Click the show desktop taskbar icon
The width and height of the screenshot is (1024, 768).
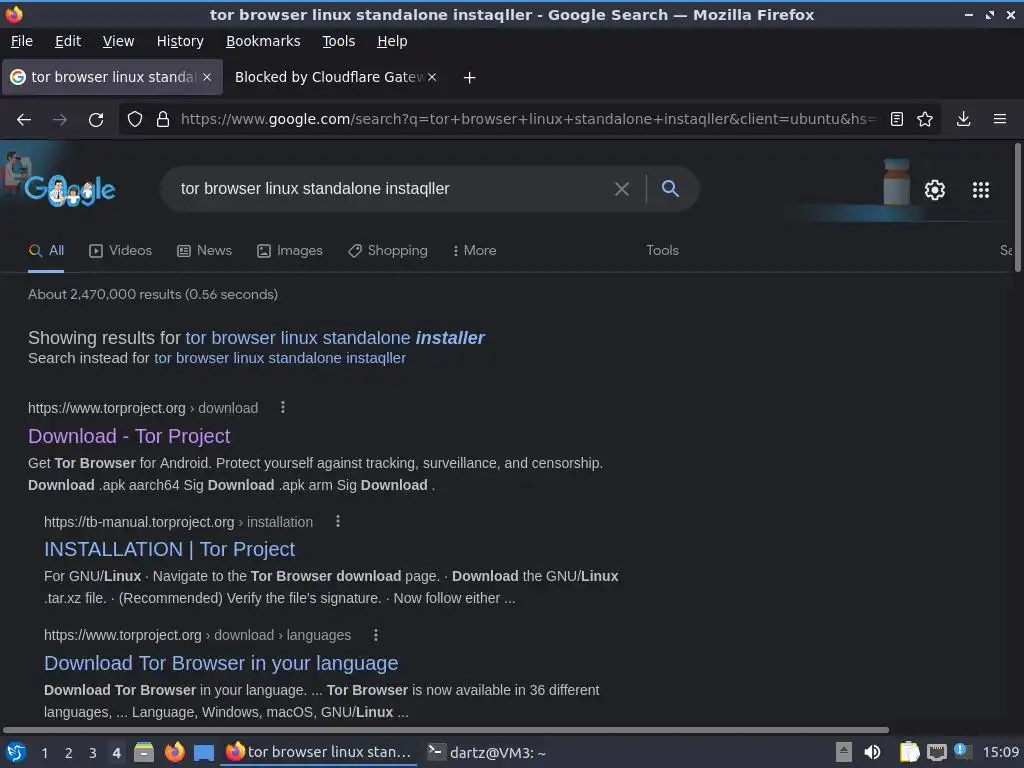[204, 752]
